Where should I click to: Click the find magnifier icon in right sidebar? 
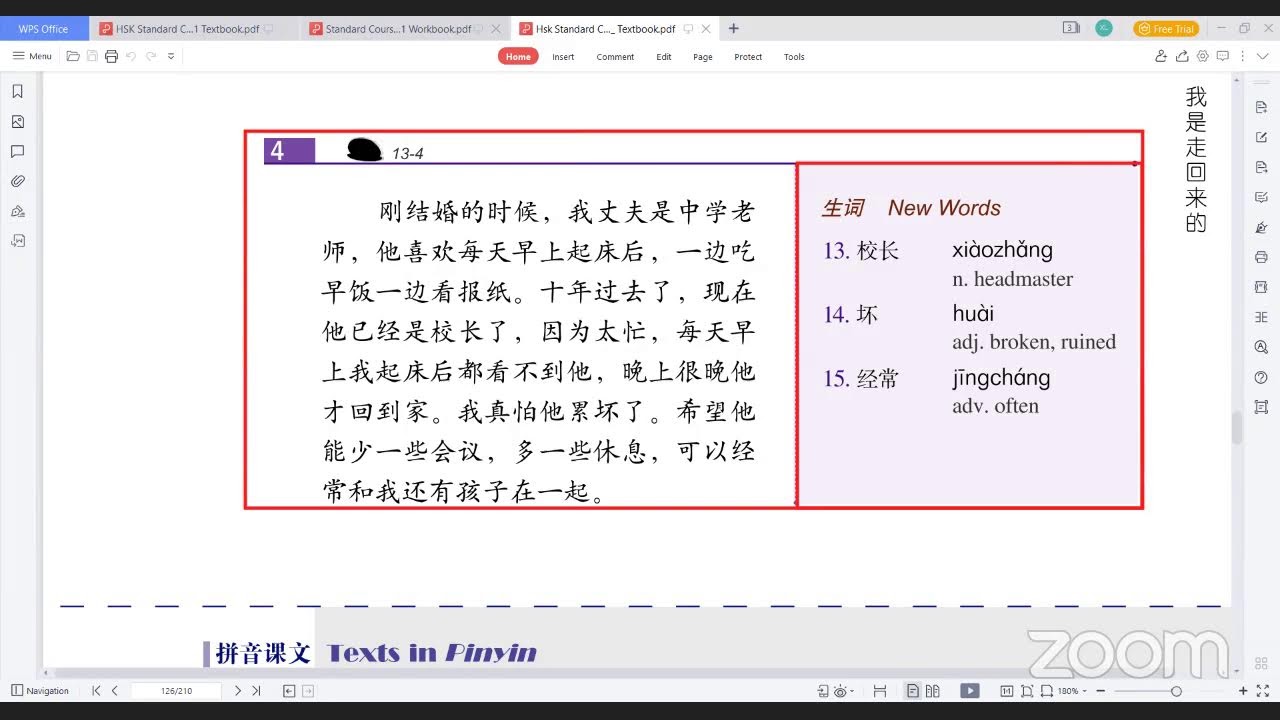pos(1261,347)
